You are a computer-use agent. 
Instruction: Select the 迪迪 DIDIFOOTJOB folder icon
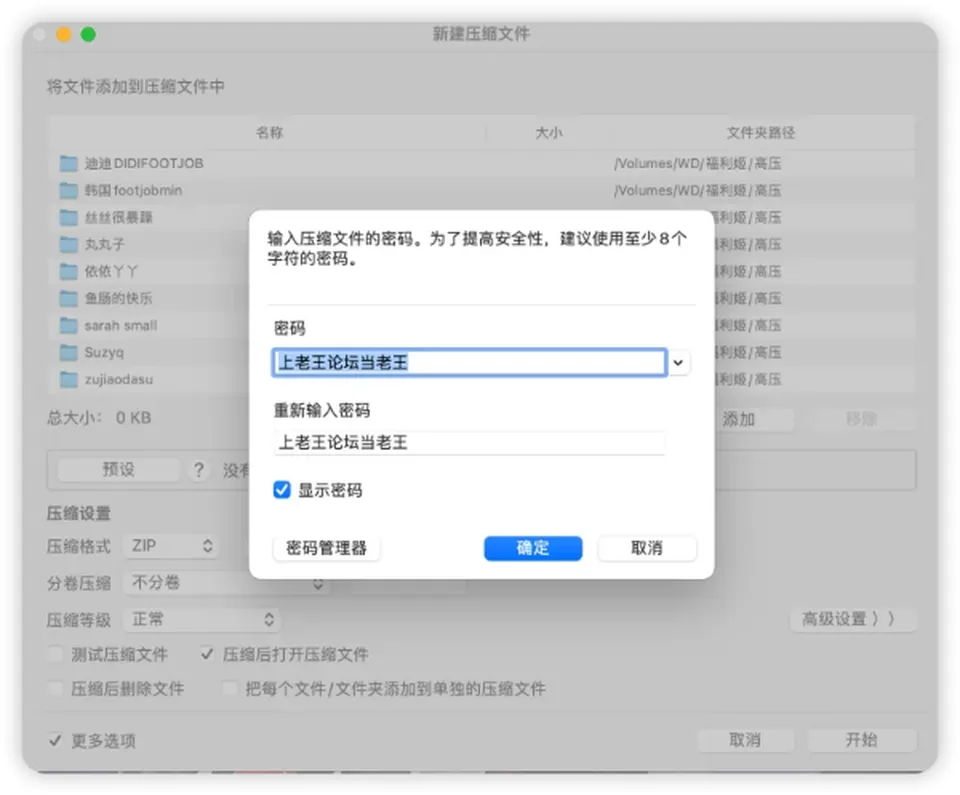[x=69, y=164]
